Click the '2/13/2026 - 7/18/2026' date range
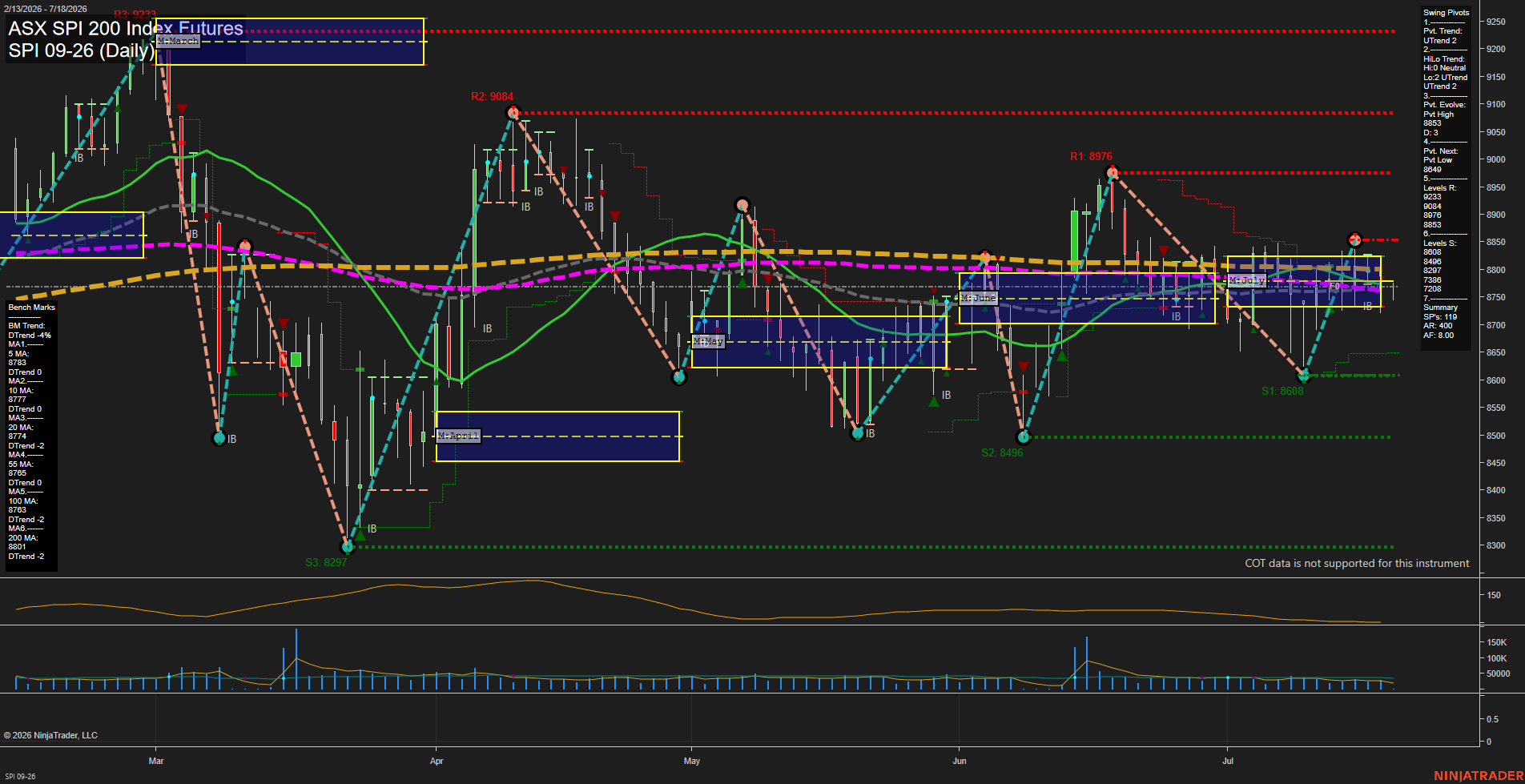This screenshot has height=784, width=1525. (x=46, y=9)
